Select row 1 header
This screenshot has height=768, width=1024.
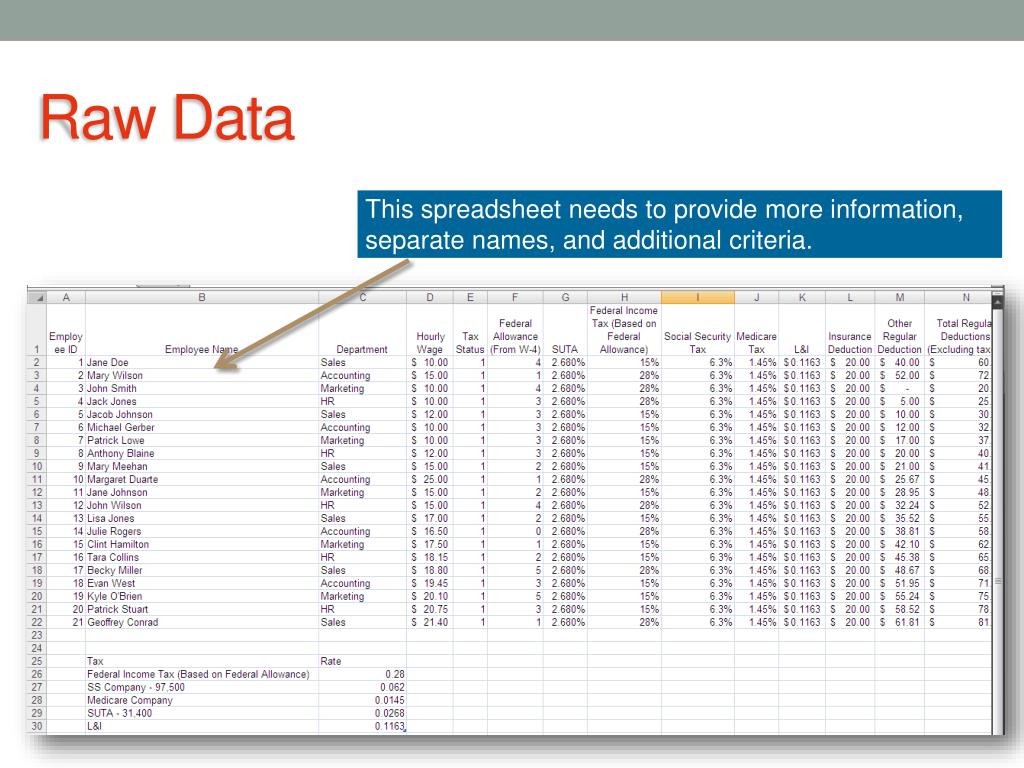click(37, 330)
